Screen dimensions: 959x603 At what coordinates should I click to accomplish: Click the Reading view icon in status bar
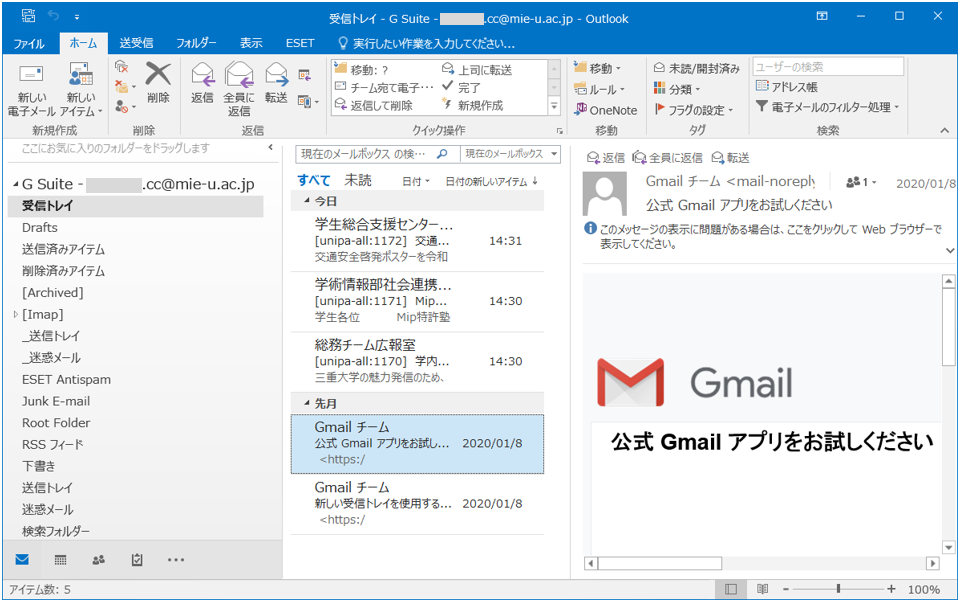[x=762, y=589]
